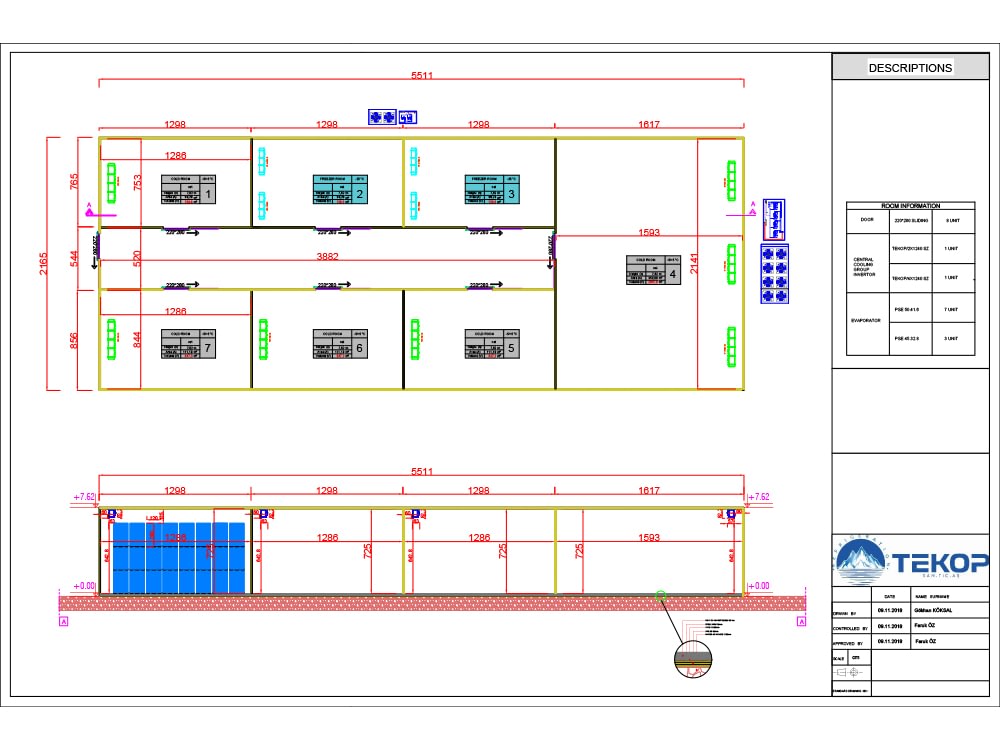Click the eight-fan blue condenser unit
The height and width of the screenshot is (750, 1000).
[774, 274]
